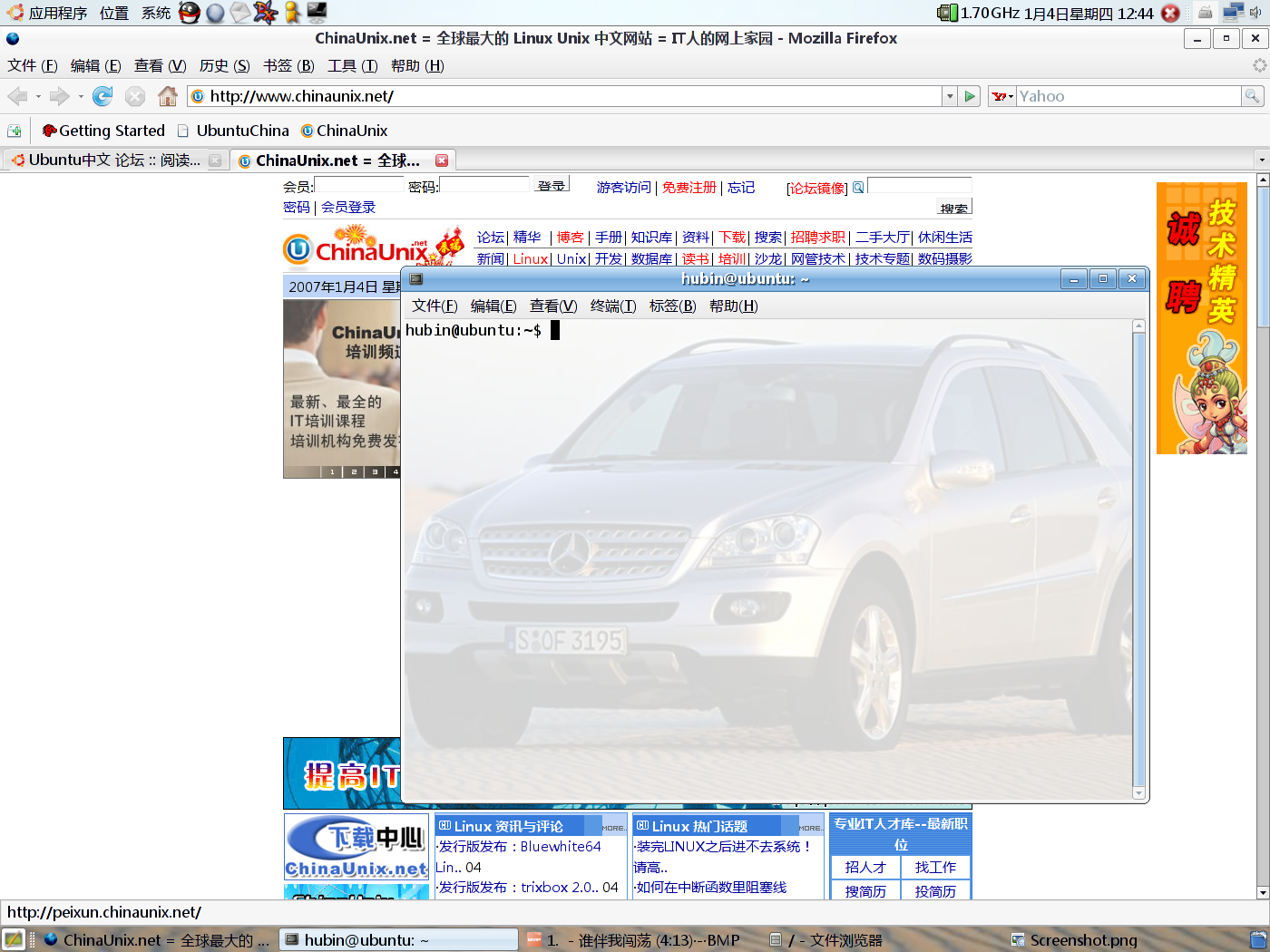Open the Firefox 工具 menu
This screenshot has width=1270, height=952.
coord(352,65)
